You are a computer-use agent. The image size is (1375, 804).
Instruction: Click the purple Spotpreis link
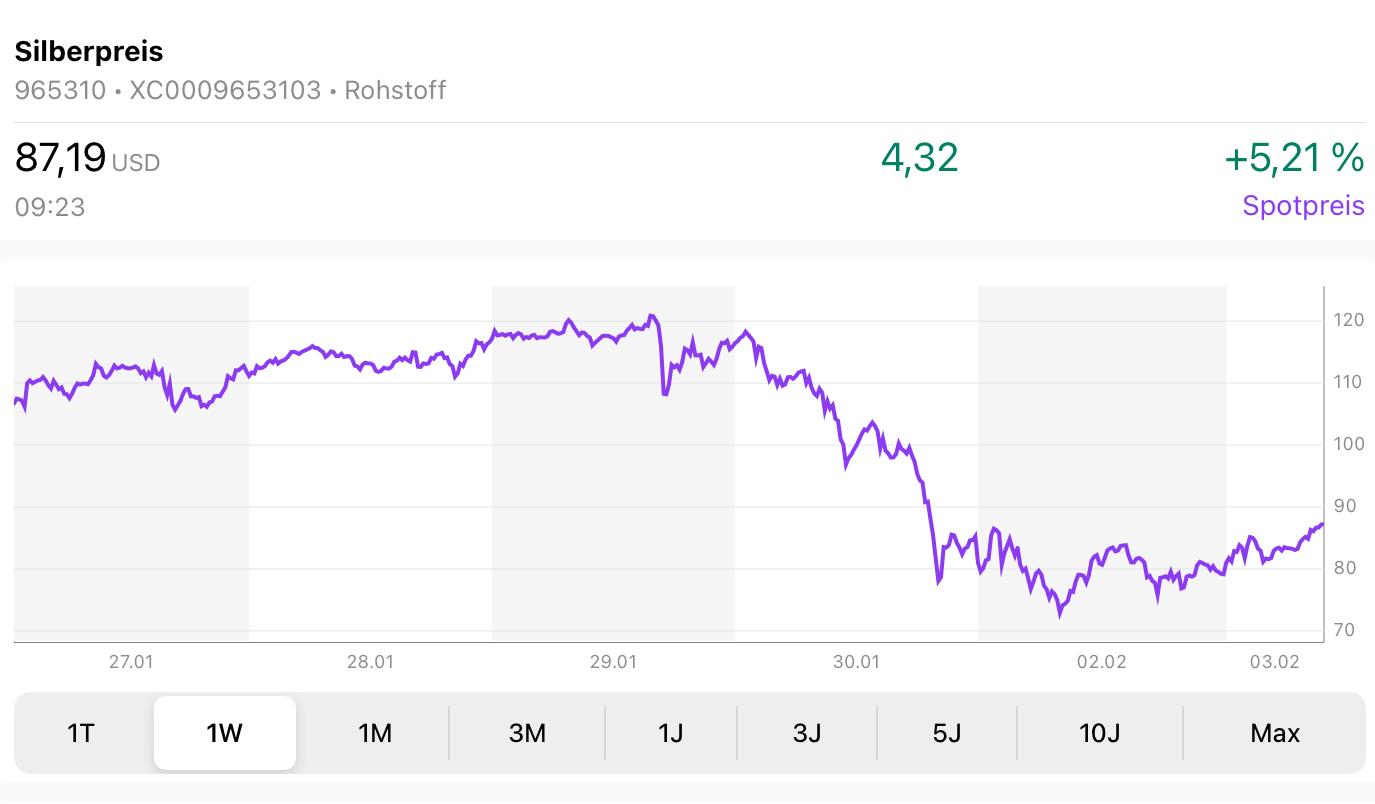(x=1303, y=206)
